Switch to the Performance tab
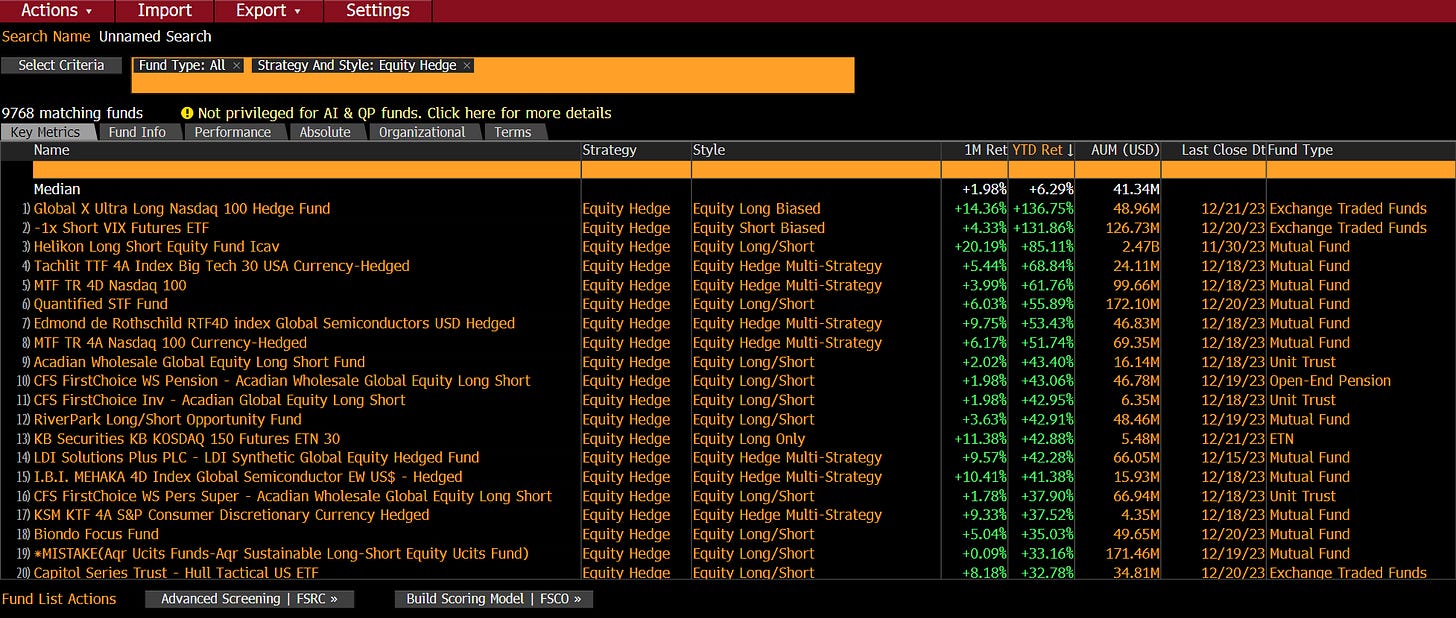The image size is (1456, 618). (x=232, y=132)
